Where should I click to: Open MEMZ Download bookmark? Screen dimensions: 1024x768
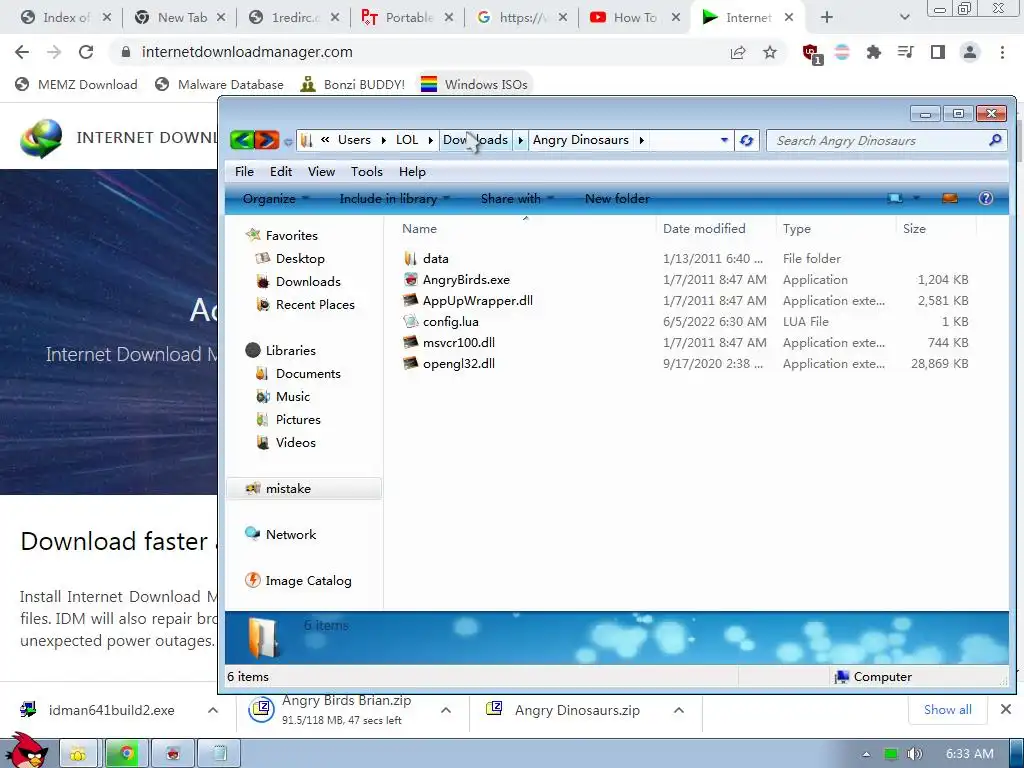[76, 84]
